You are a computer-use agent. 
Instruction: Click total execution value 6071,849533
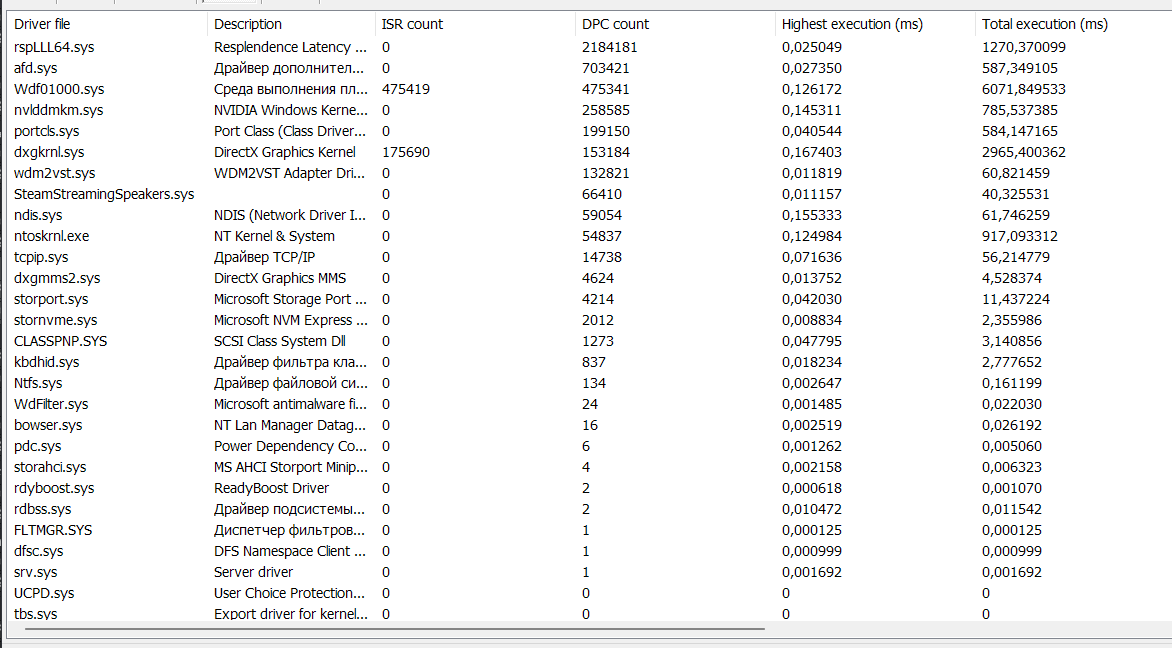click(1024, 89)
